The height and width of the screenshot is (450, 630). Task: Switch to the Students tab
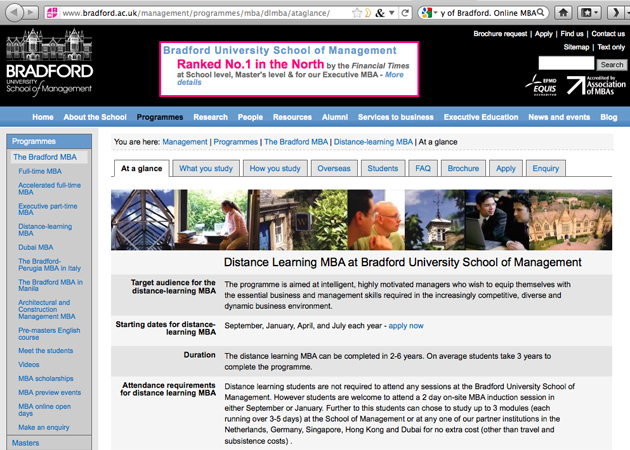tap(382, 168)
